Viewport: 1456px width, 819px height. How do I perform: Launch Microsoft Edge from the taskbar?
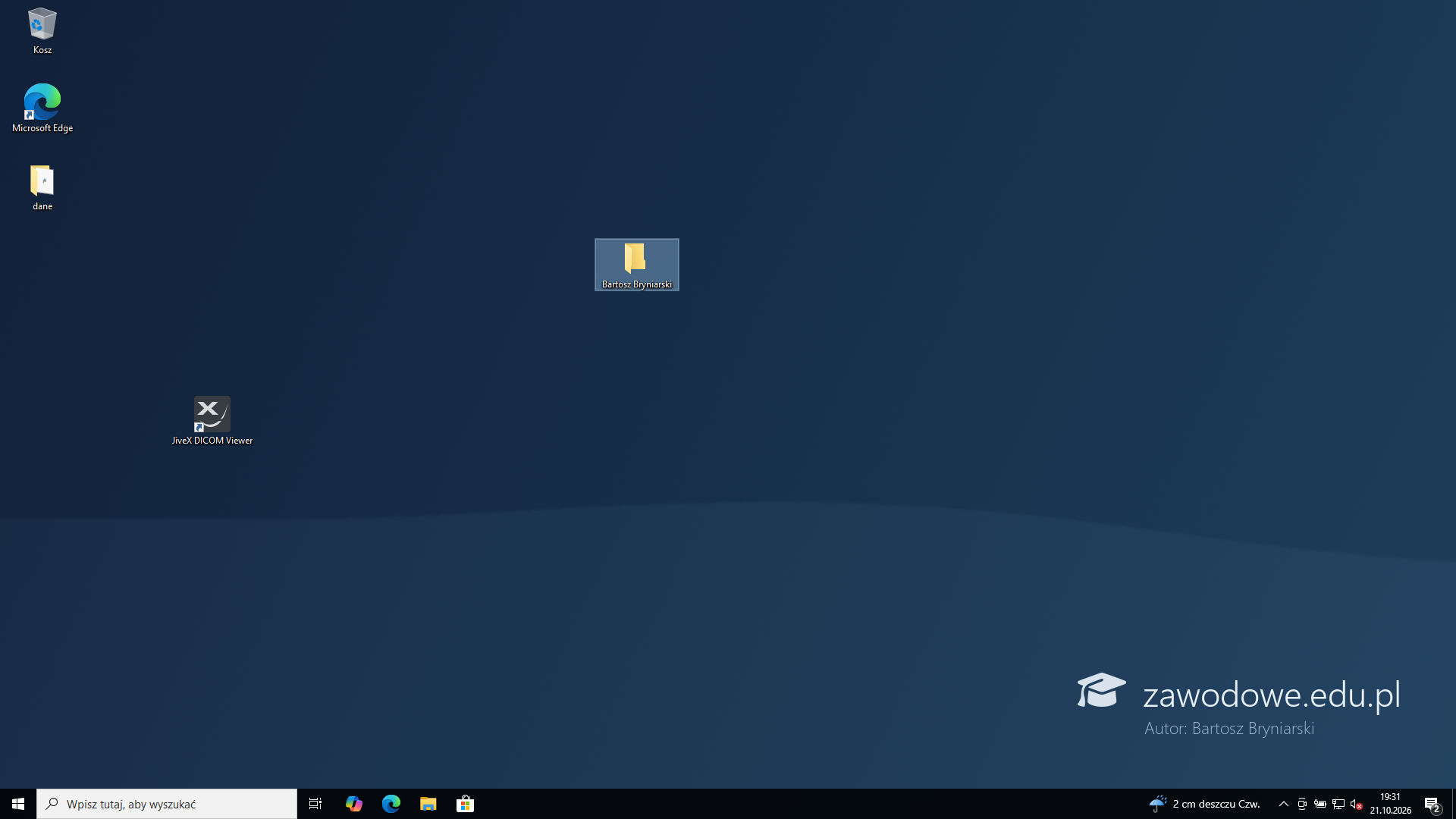391,804
